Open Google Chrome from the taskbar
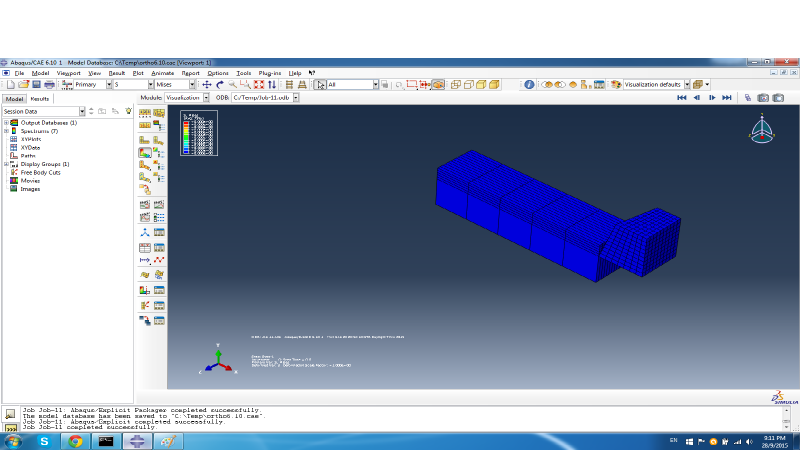Viewport: 800px width, 450px height. coord(76,441)
